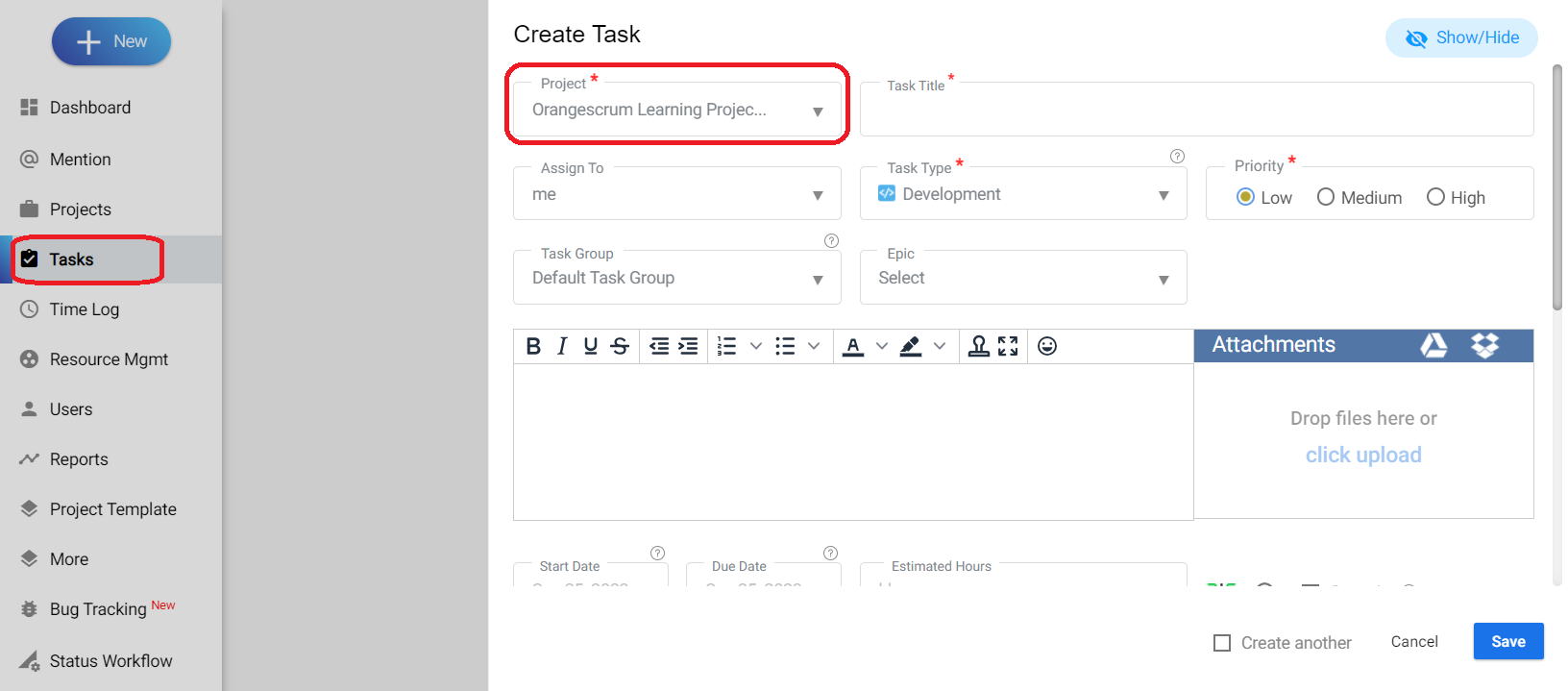Screen dimensions: 1568x691
Task: Expand highlight color options arrow
Action: coord(940,346)
